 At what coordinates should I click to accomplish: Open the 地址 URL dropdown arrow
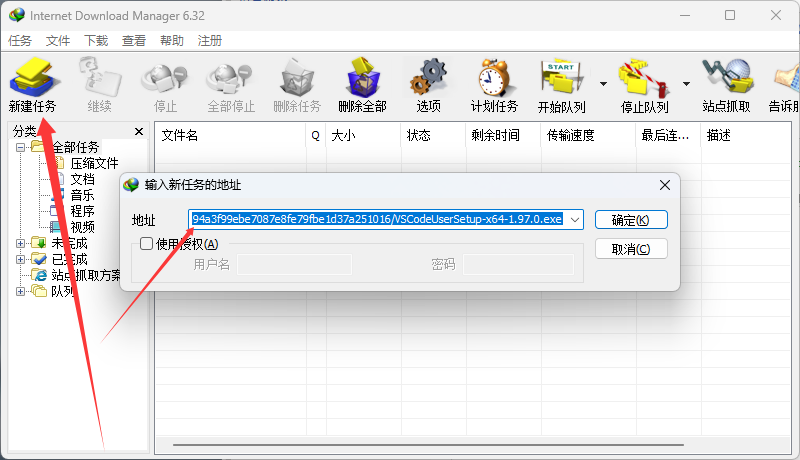coord(575,220)
